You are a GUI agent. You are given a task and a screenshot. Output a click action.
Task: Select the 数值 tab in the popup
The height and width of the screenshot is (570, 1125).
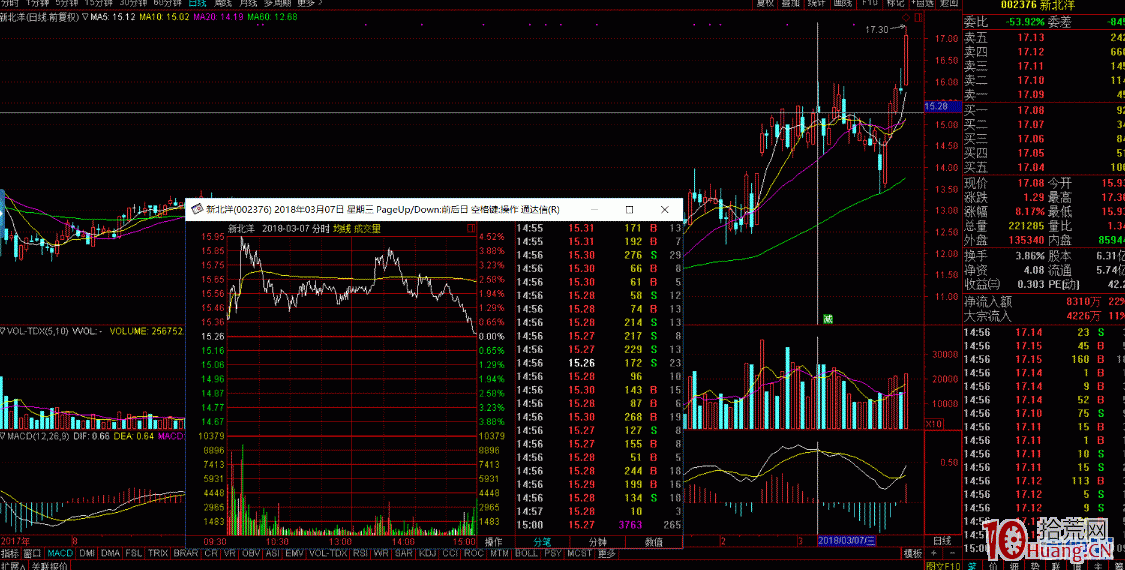click(x=654, y=541)
